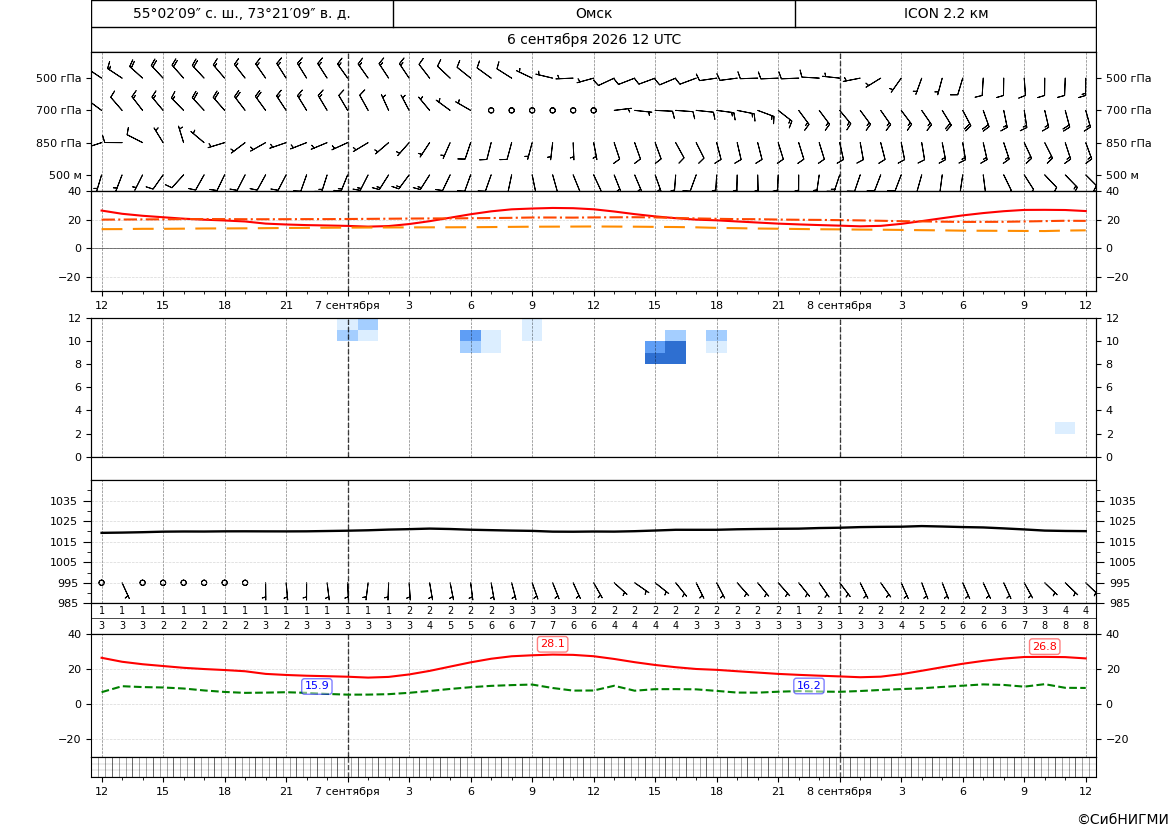Click the ©СибНИГМИ copyright text

[1123, 820]
